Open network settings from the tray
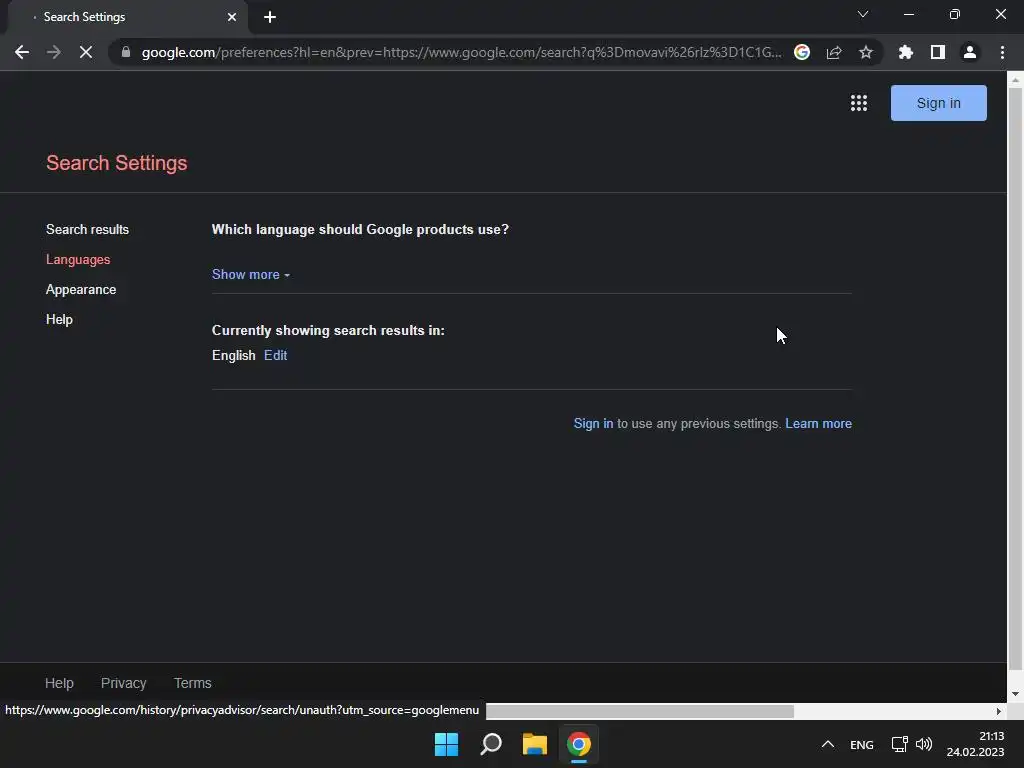The height and width of the screenshot is (768, 1024). click(x=899, y=744)
